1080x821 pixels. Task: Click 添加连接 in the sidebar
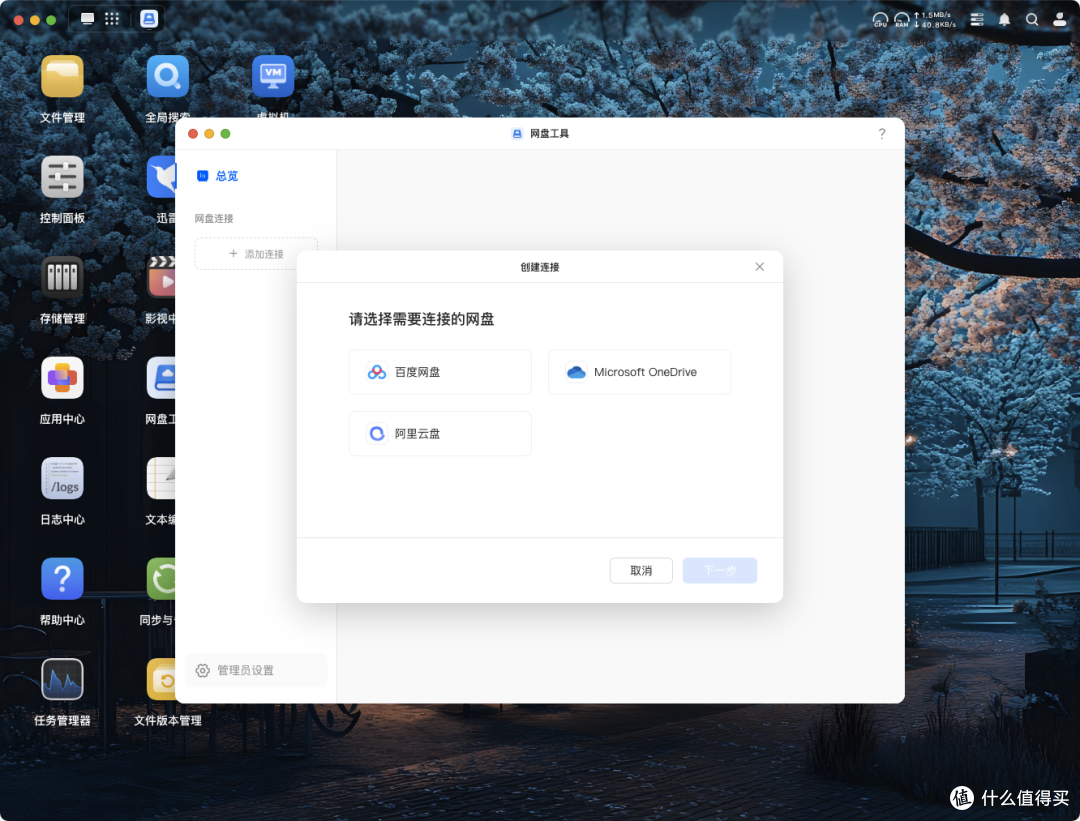(x=256, y=254)
